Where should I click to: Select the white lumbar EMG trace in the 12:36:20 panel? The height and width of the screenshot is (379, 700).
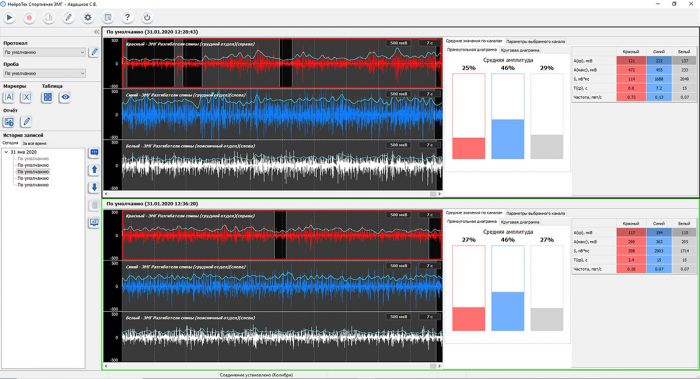click(282, 337)
